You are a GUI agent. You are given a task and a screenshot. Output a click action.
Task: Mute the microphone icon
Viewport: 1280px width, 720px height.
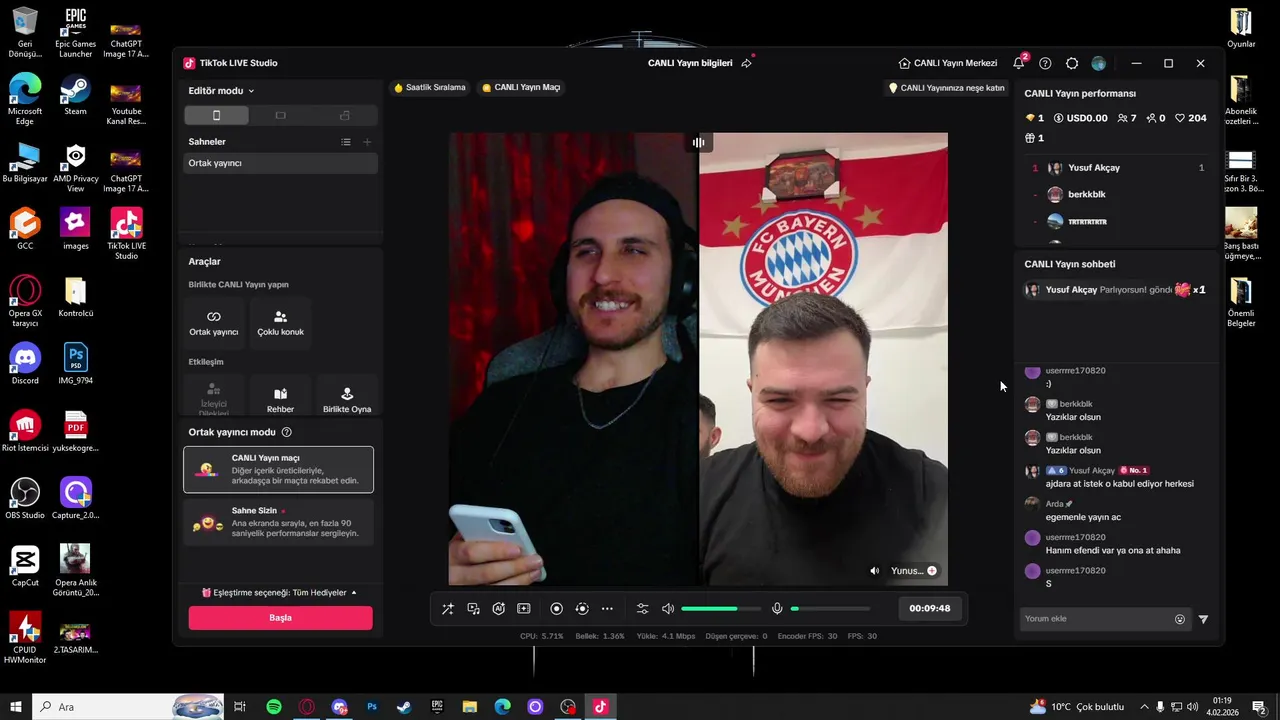[x=777, y=609]
